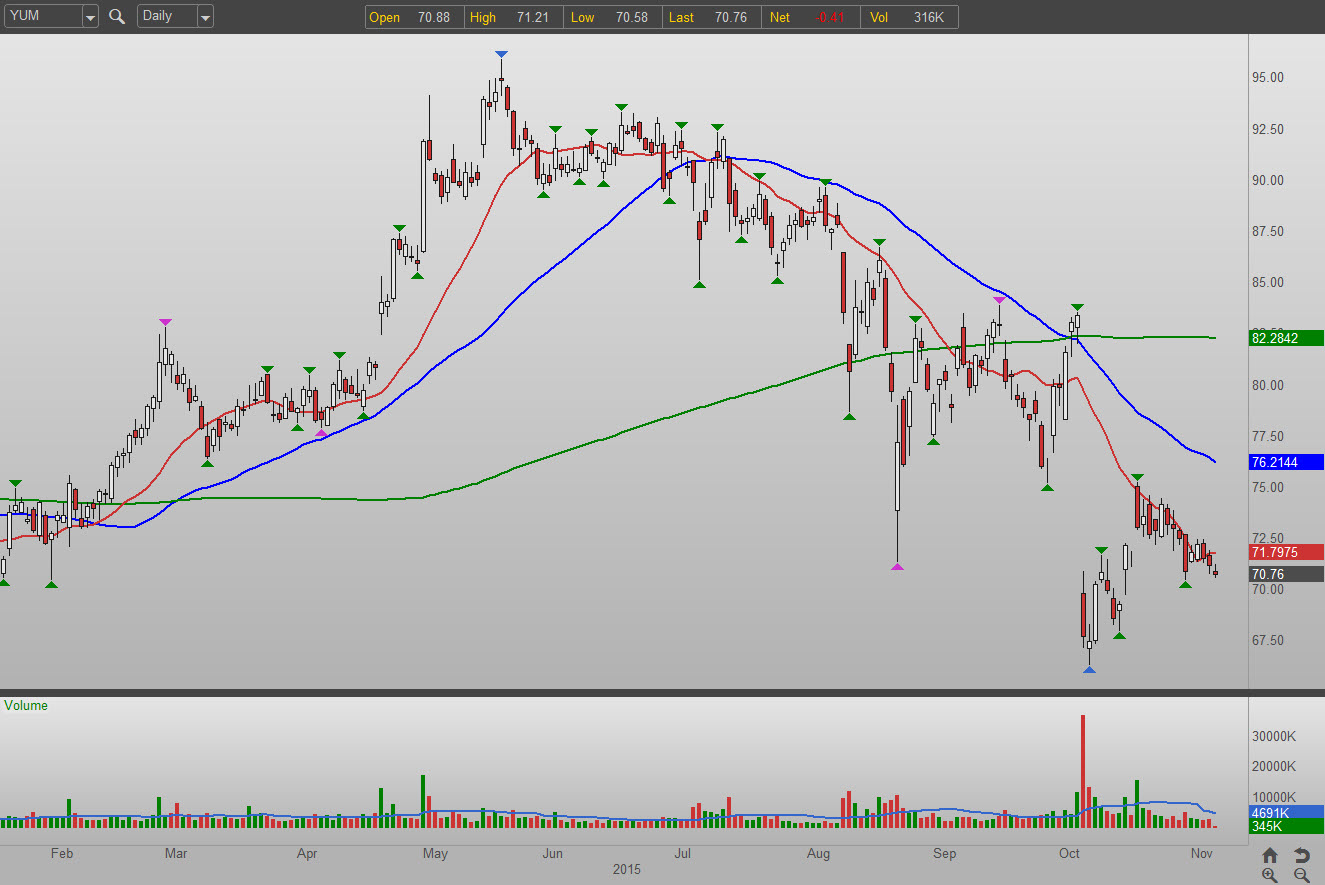This screenshot has height=885, width=1325.
Task: Click the YUM ticker symbol field
Action: pos(42,16)
